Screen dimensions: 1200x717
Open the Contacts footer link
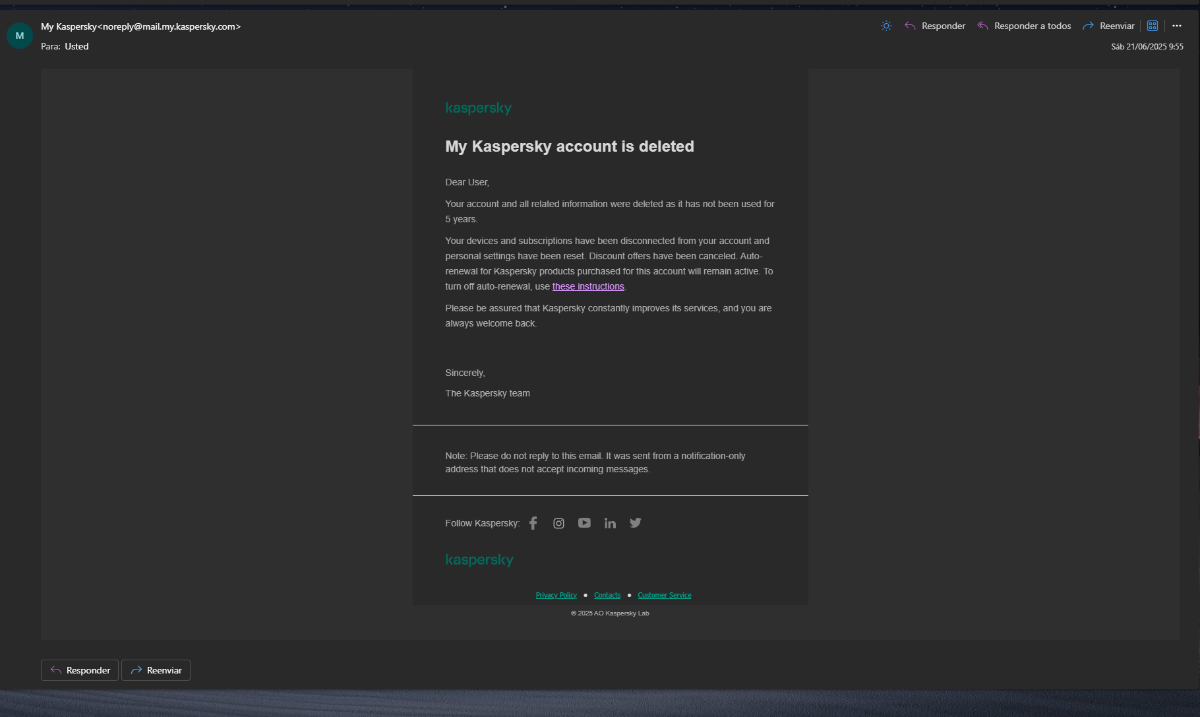[x=608, y=595]
